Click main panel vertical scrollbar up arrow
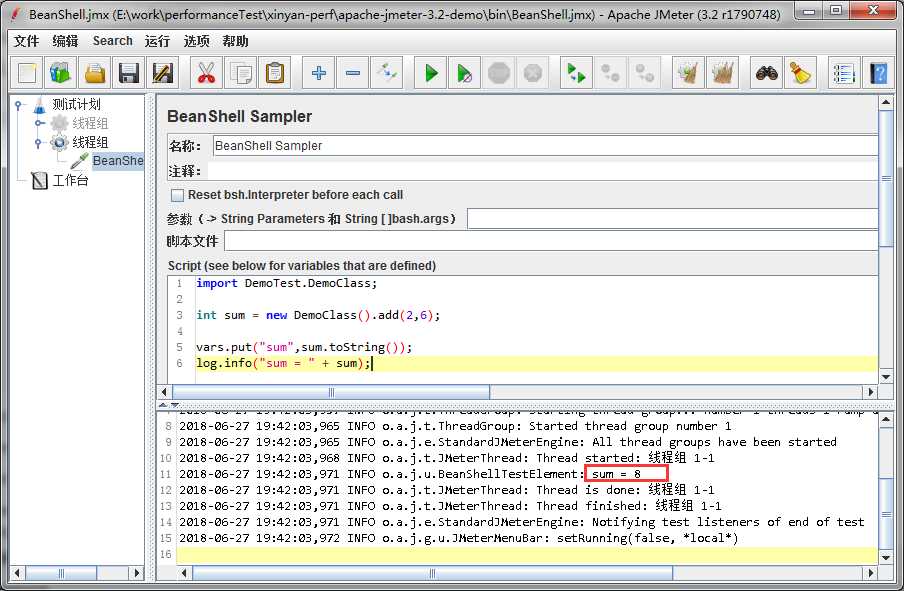 pyautogui.click(x=886, y=102)
